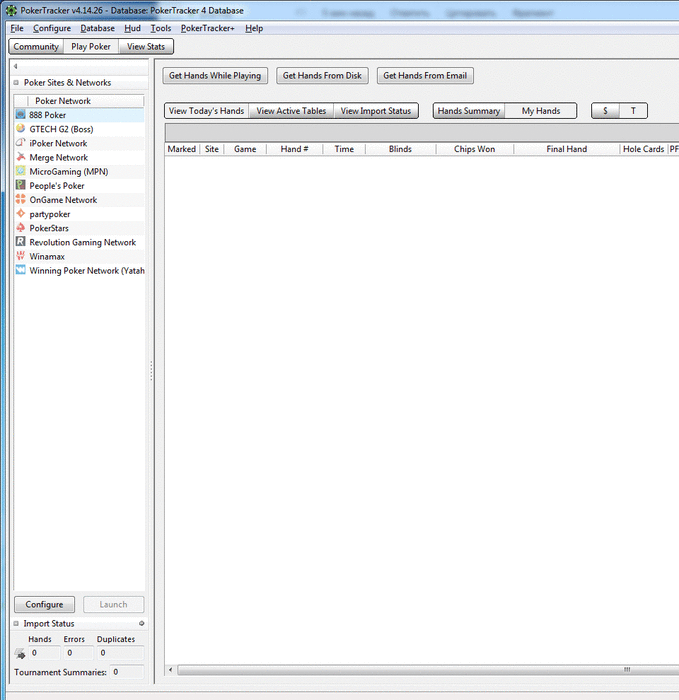
Task: Click the iPoker Network icon
Action: tap(21, 143)
